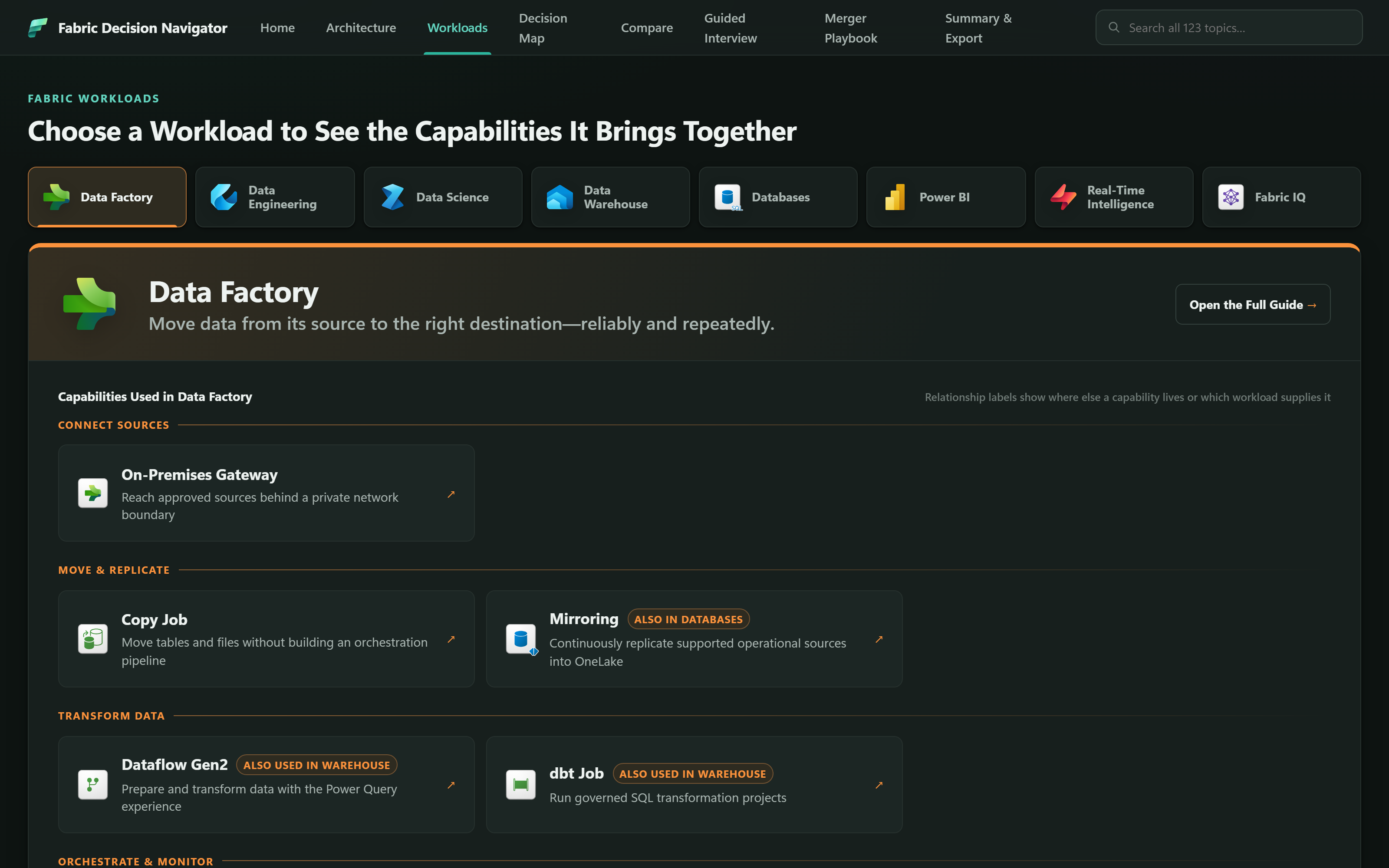
Task: Click Fabric Decision Navigator title link
Action: (x=142, y=27)
